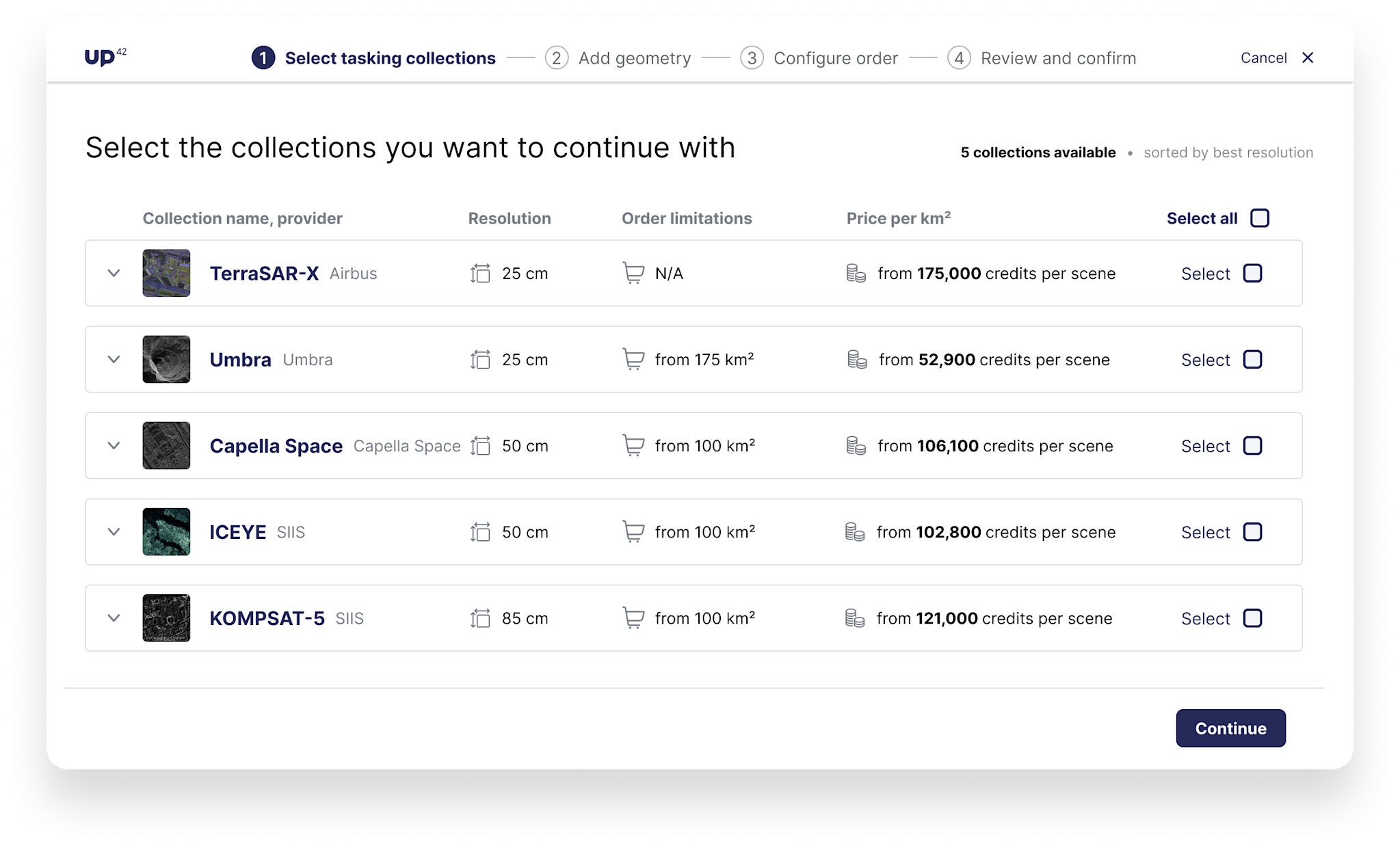The image size is (1400, 848).
Task: Click the resolution icon in TerraSAR-X row
Action: [480, 274]
